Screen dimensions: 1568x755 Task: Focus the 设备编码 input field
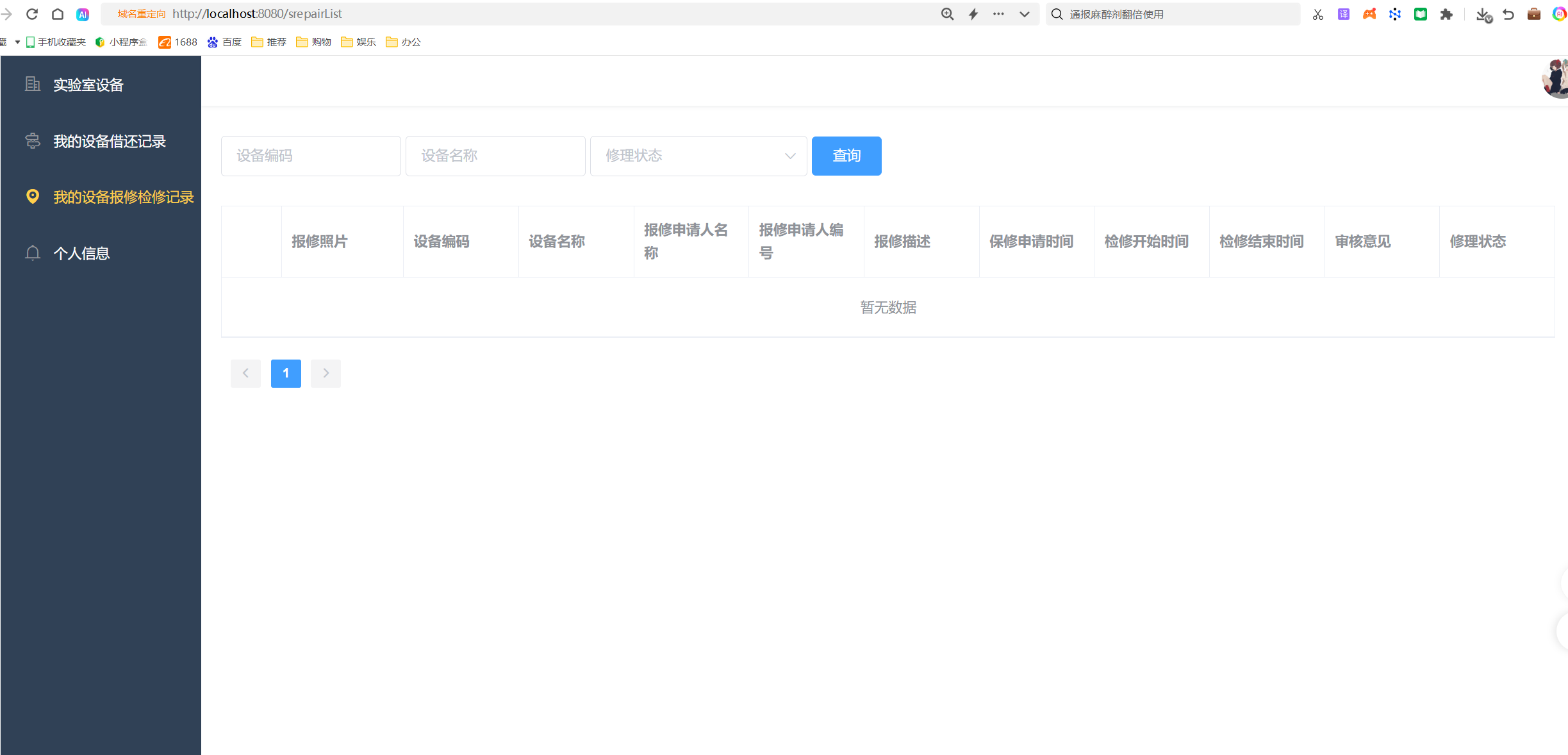pyautogui.click(x=311, y=156)
